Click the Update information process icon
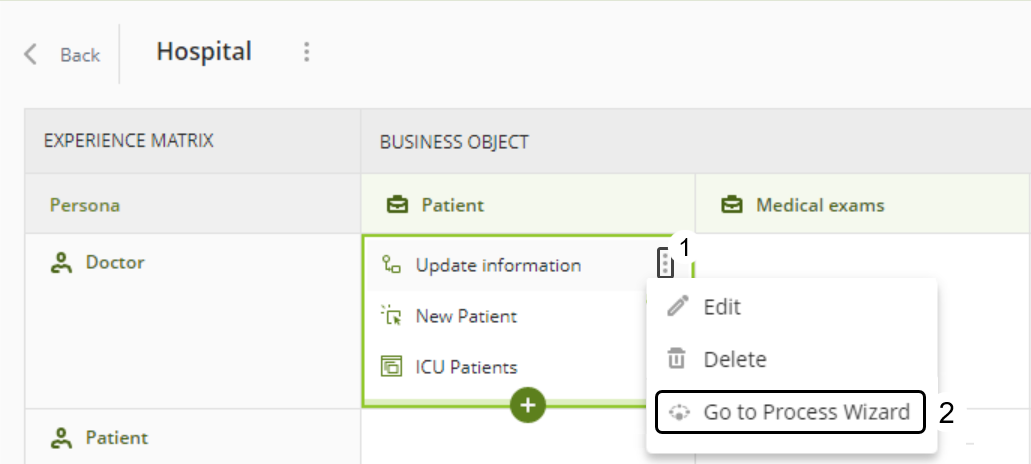 coord(391,265)
